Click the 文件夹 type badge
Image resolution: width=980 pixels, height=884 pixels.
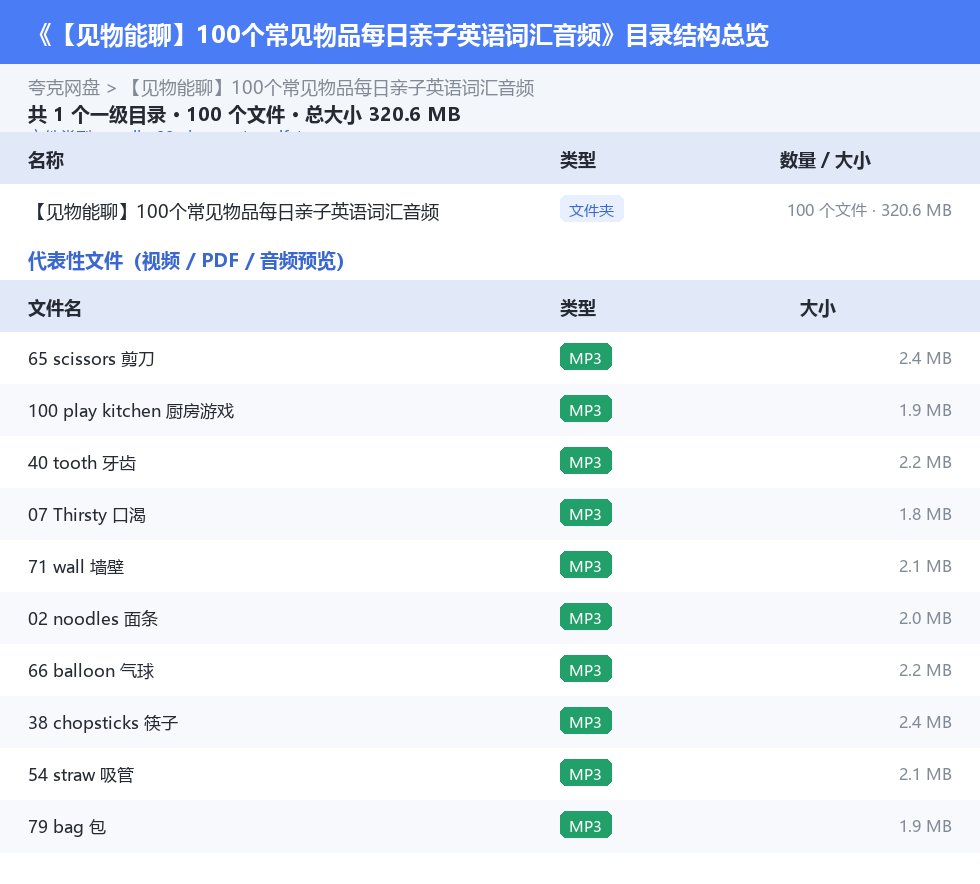tap(591, 210)
